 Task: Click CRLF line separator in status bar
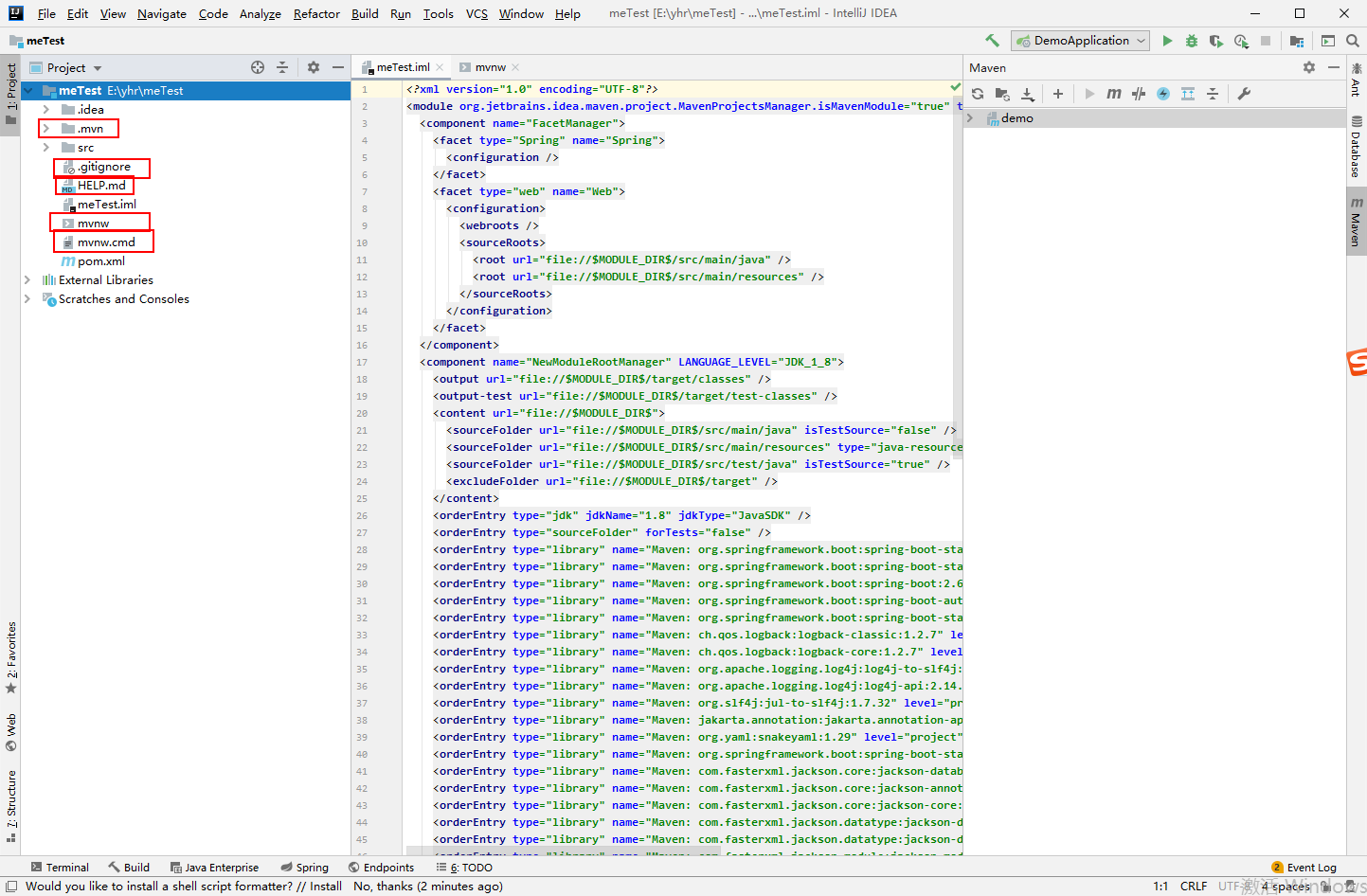coord(1194,887)
